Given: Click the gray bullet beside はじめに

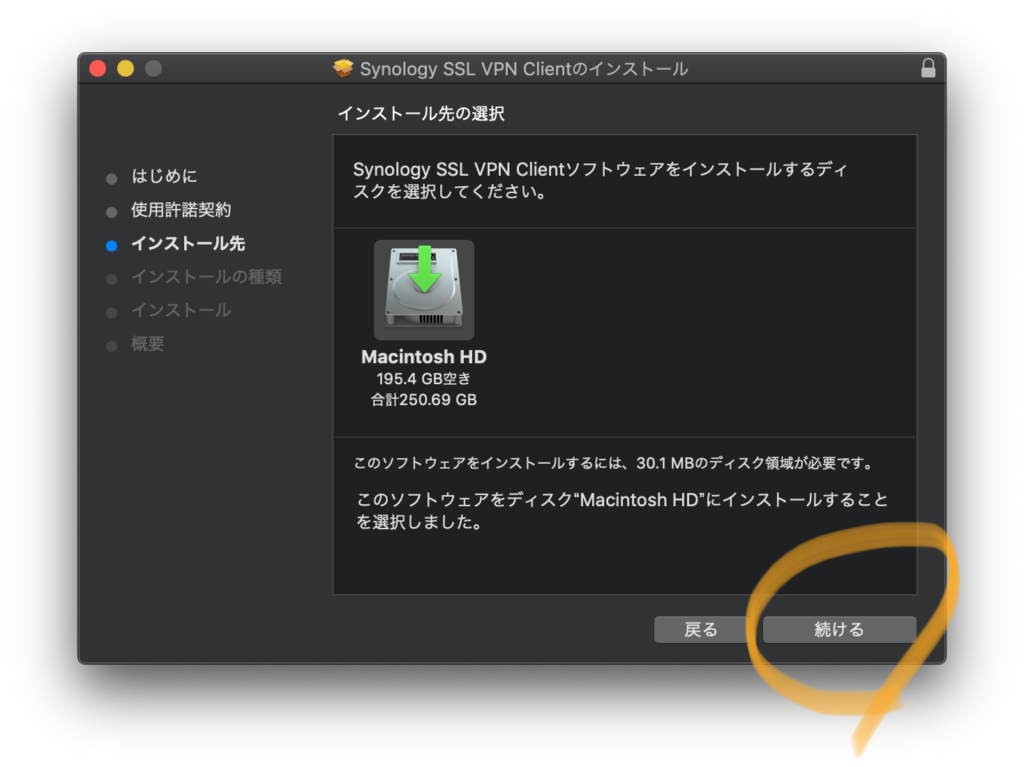Looking at the screenshot, I should tap(112, 179).
